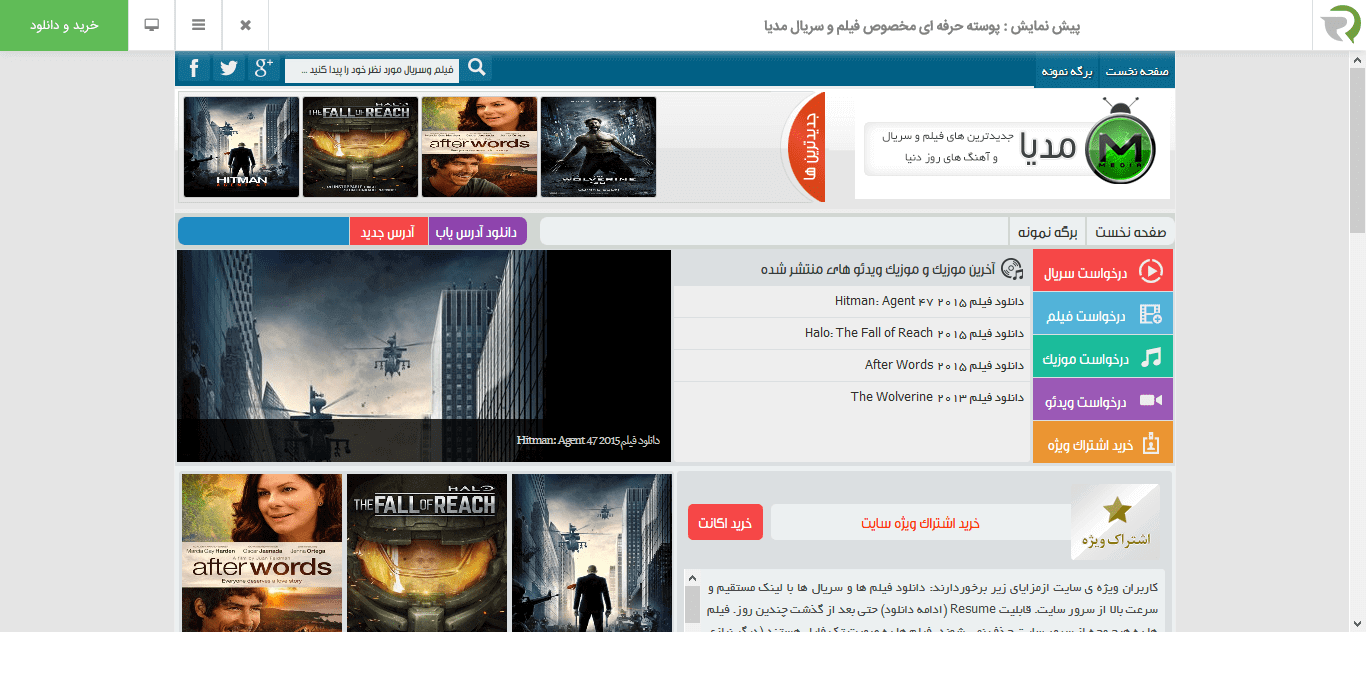Open صفحه نخست in grey secondary menu

1130,232
